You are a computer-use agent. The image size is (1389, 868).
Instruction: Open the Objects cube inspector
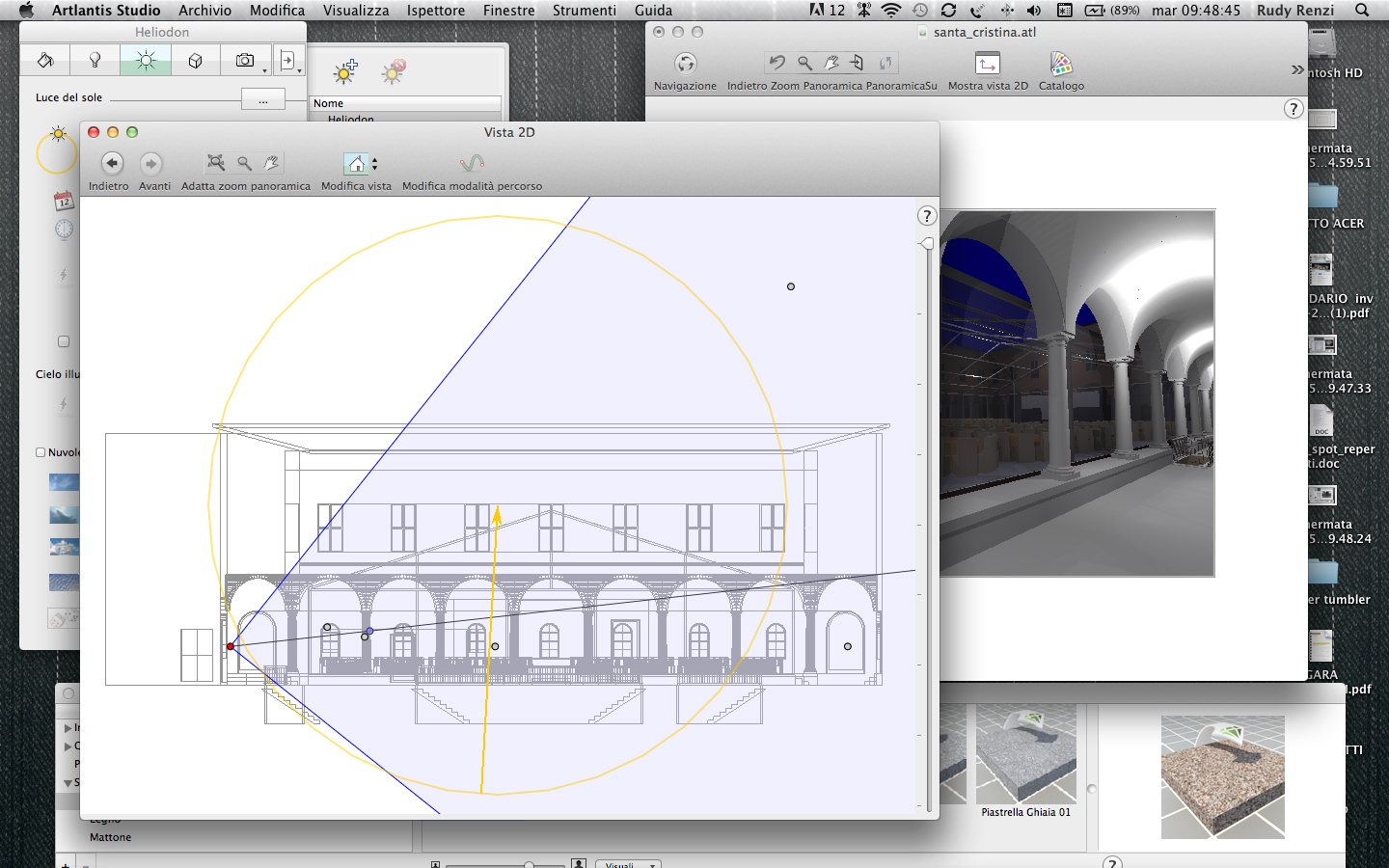tap(195, 61)
